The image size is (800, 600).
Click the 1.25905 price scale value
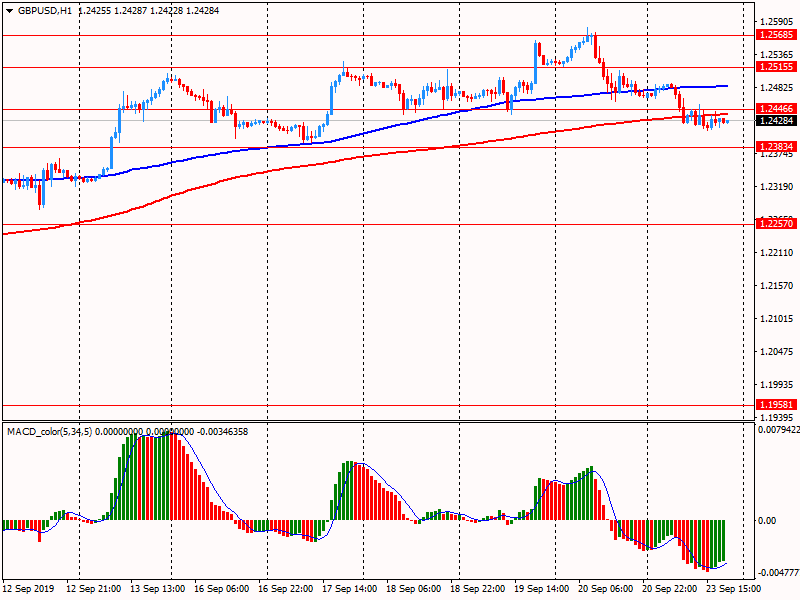pyautogui.click(x=777, y=22)
